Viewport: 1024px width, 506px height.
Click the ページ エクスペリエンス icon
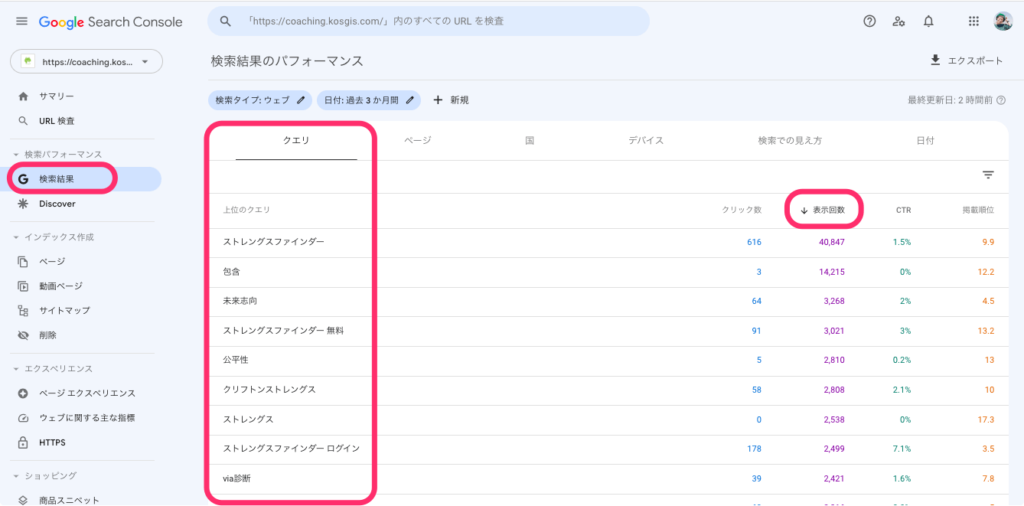(24, 394)
